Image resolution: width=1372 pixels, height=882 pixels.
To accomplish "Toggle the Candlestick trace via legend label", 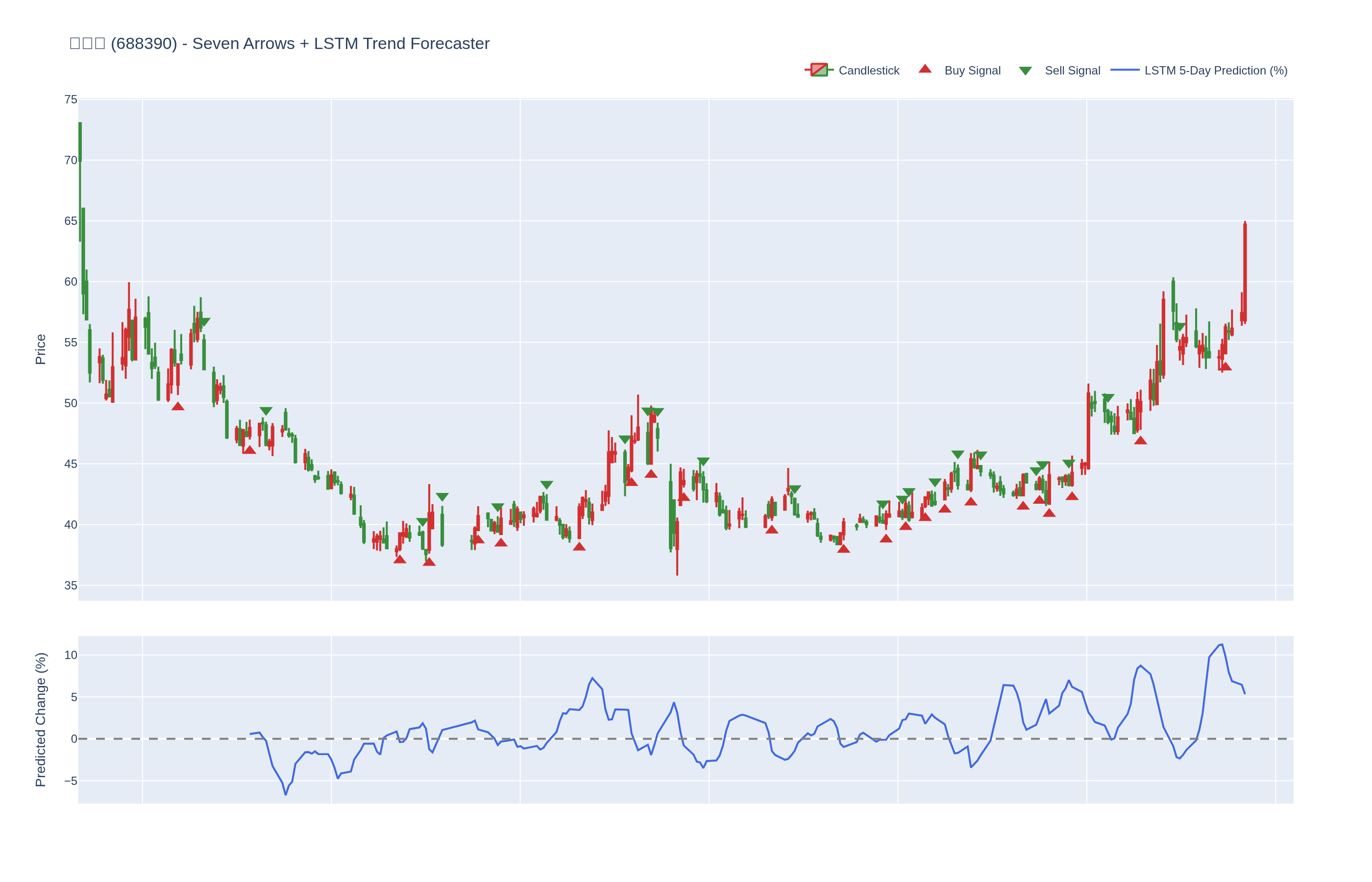I will click(x=868, y=71).
